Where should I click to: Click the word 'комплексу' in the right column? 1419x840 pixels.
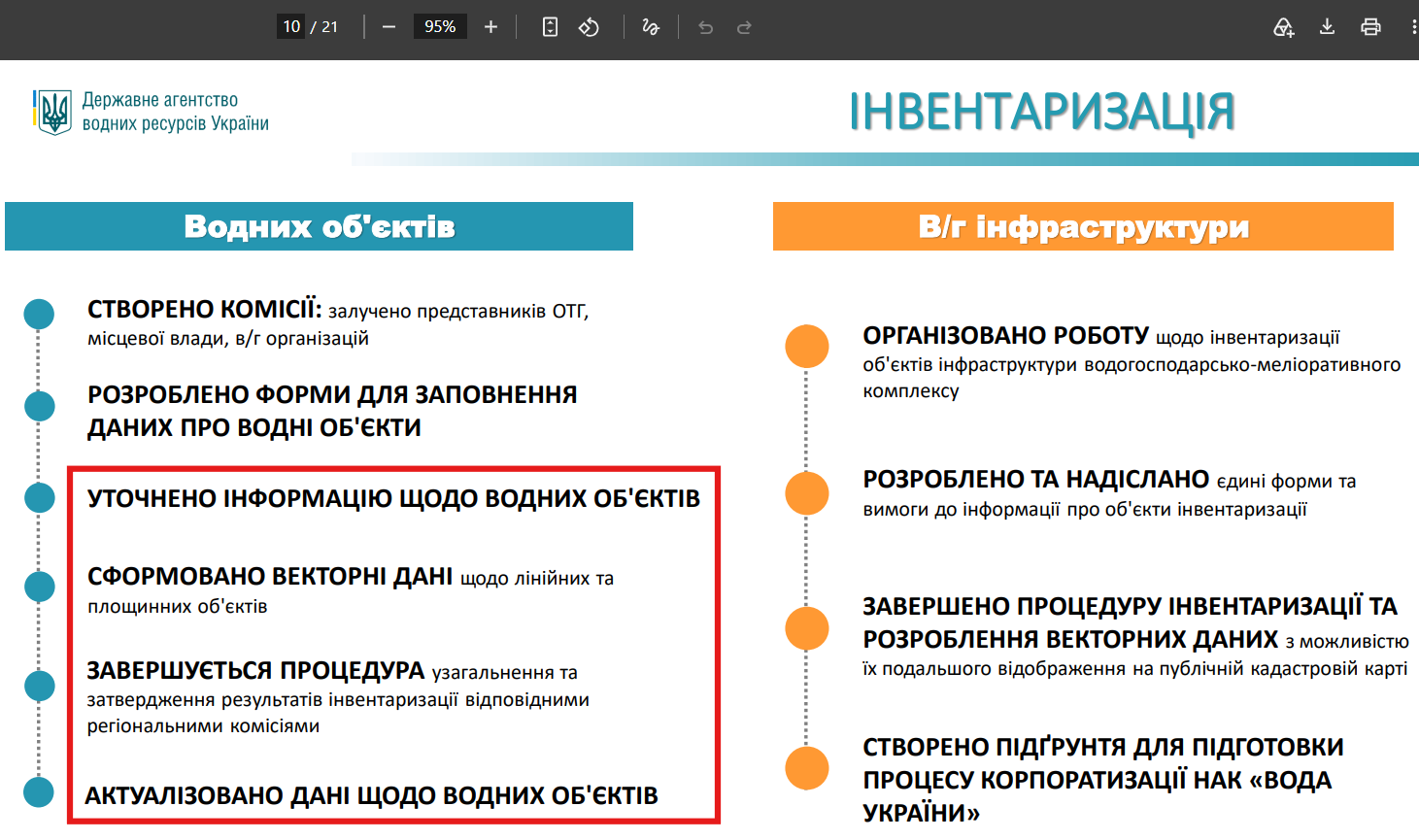[x=911, y=391]
